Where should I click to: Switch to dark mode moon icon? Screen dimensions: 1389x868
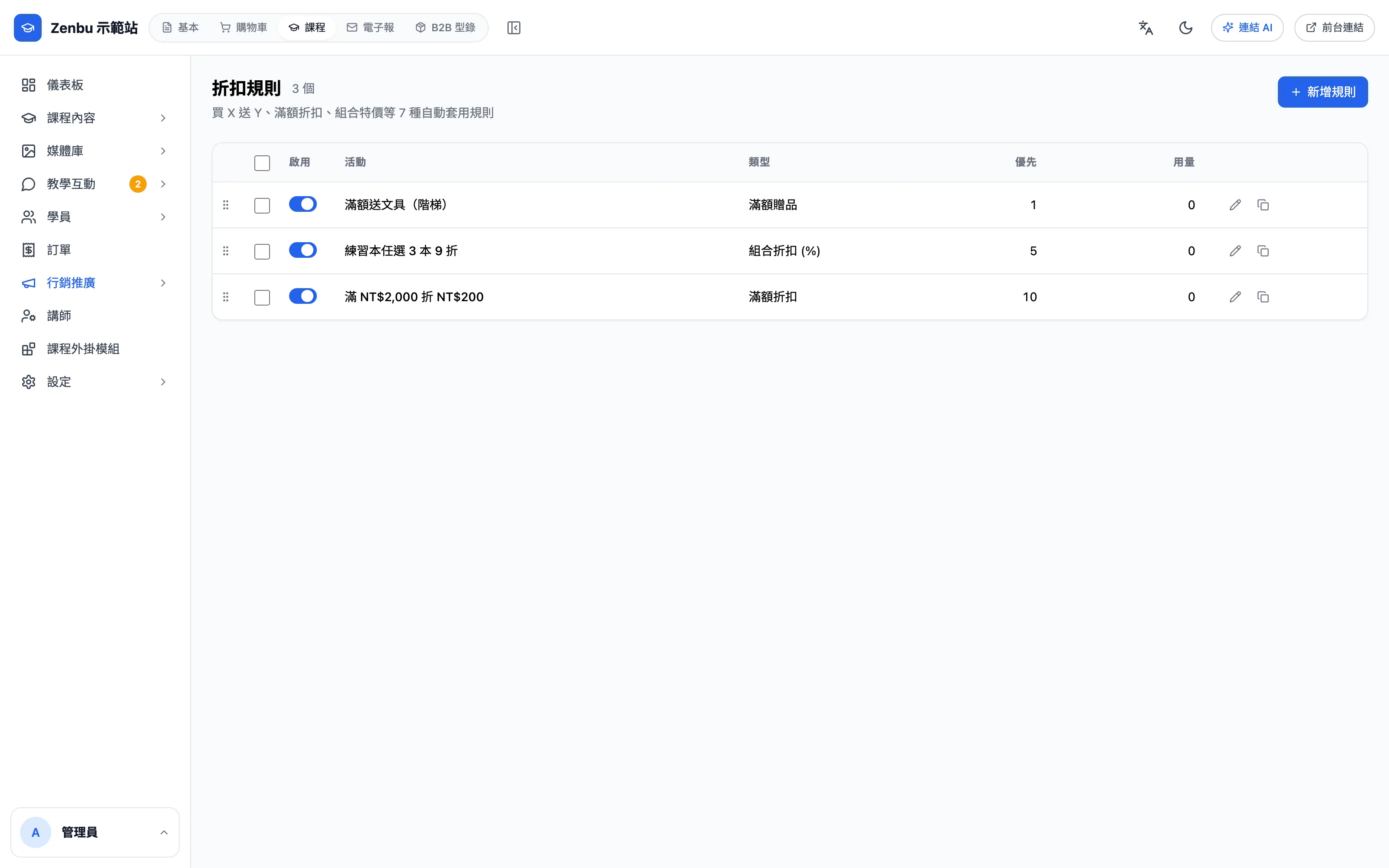1186,27
